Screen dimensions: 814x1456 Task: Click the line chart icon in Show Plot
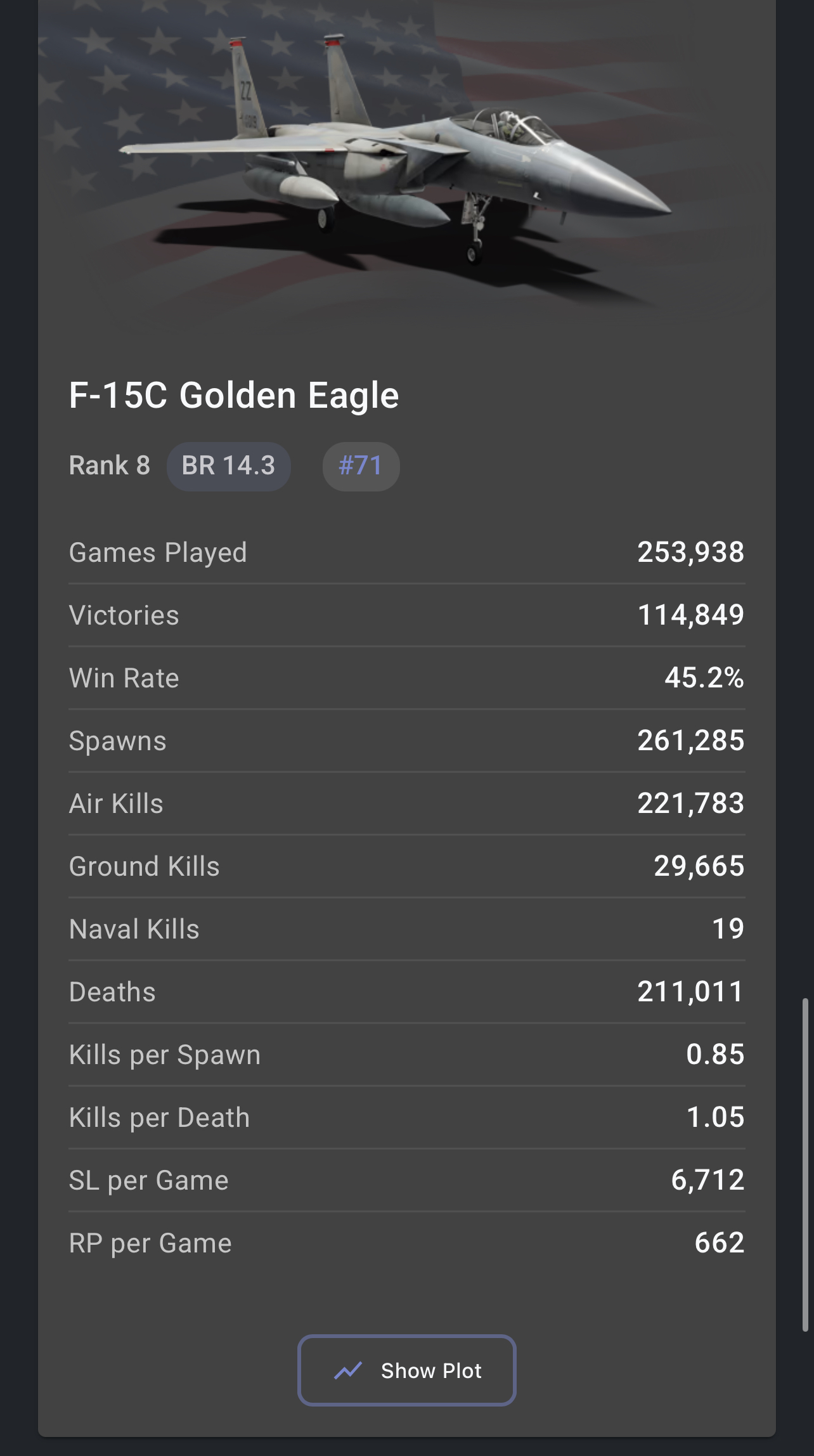(348, 1370)
